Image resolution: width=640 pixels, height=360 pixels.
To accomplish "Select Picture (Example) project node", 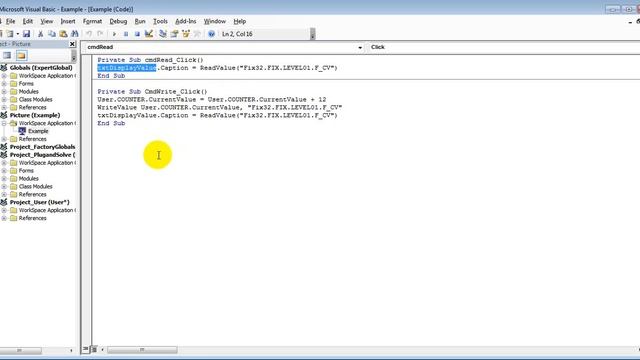I will point(35,116).
